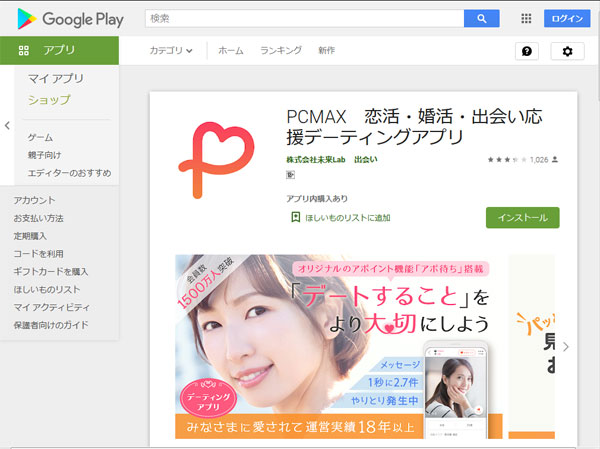
Task: Click the apps grid icon beside アプリ
Action: (x=24, y=50)
